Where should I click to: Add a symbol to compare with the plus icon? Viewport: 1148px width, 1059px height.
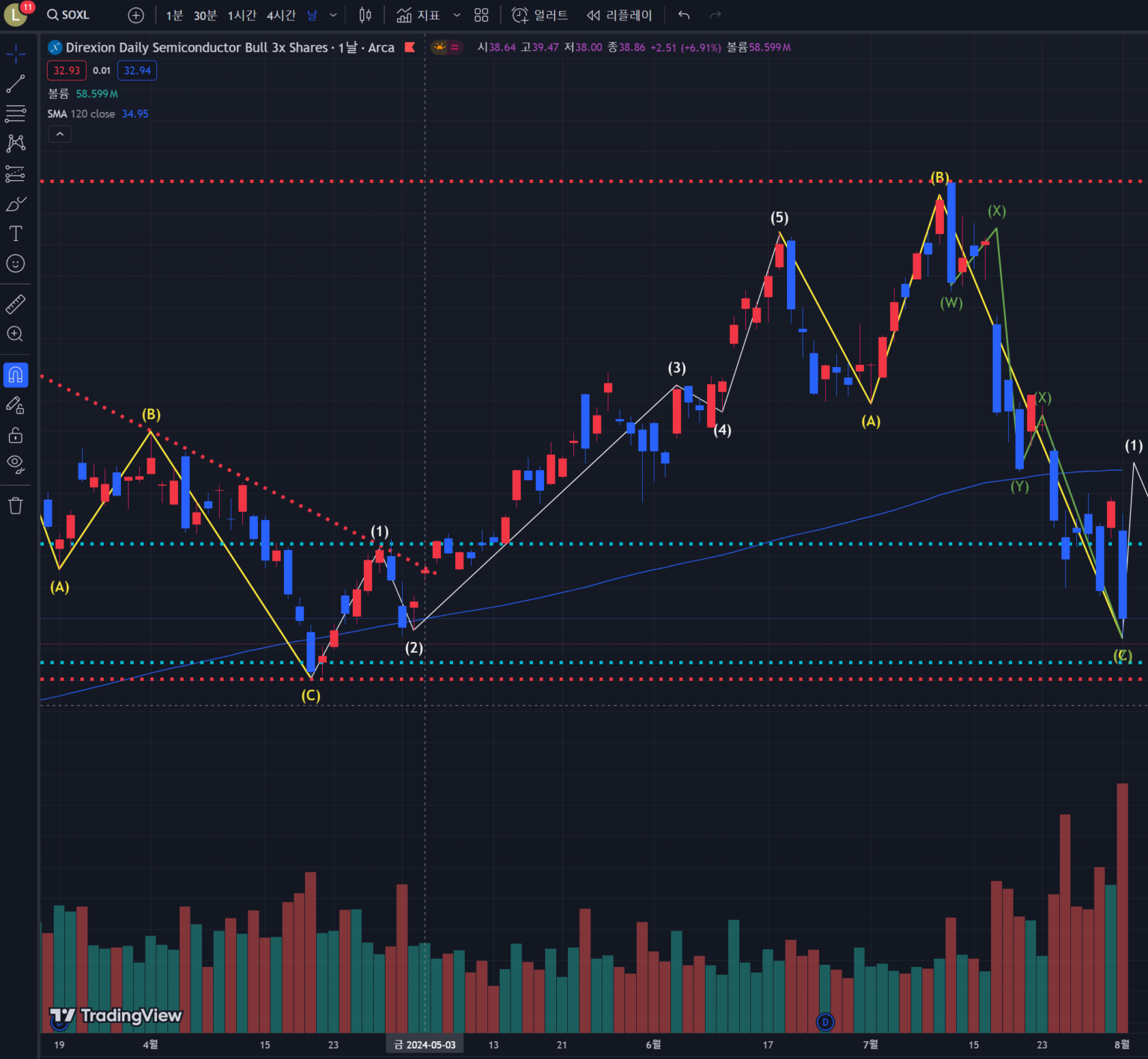click(135, 15)
